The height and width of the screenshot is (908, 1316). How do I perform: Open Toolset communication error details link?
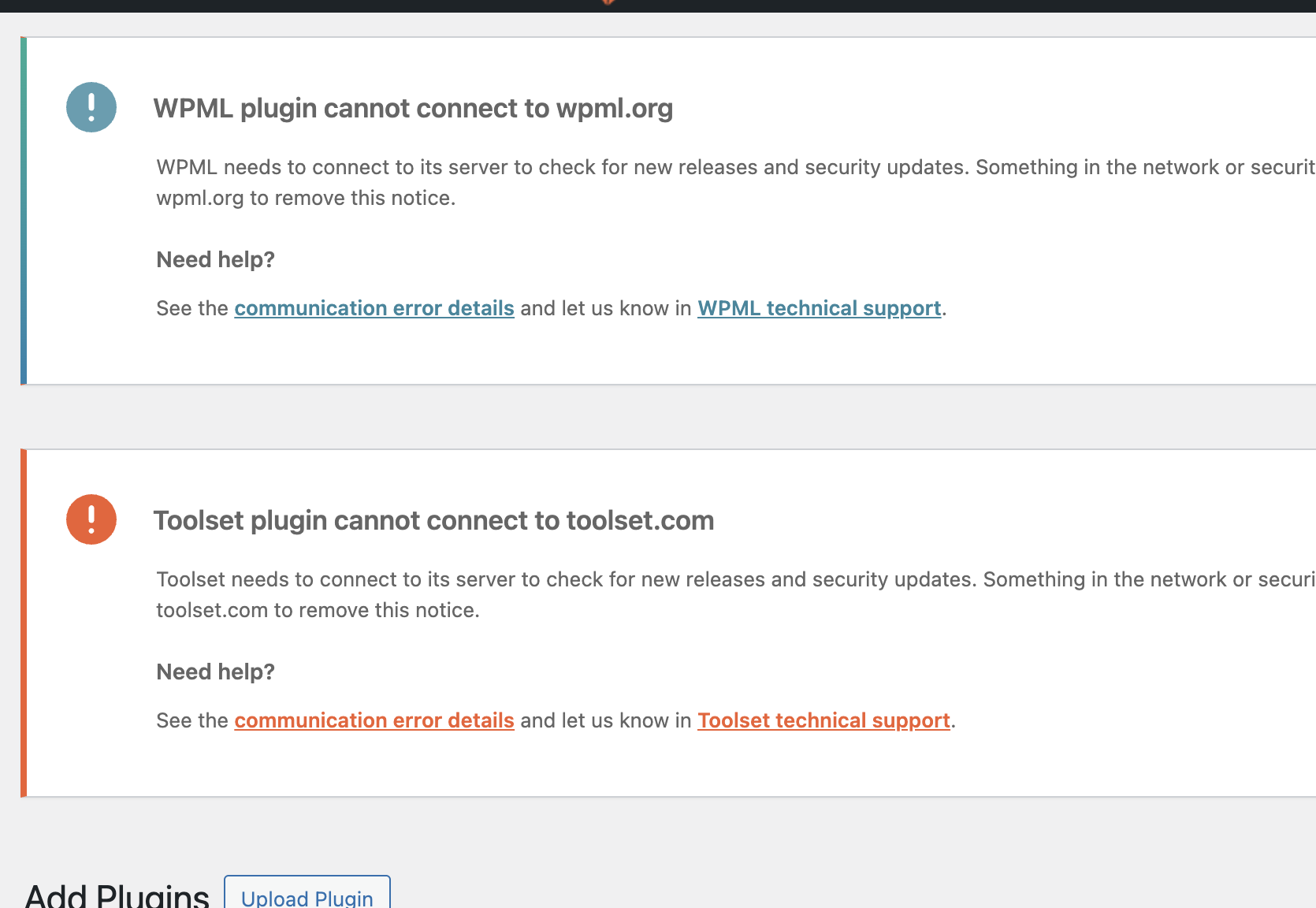374,720
